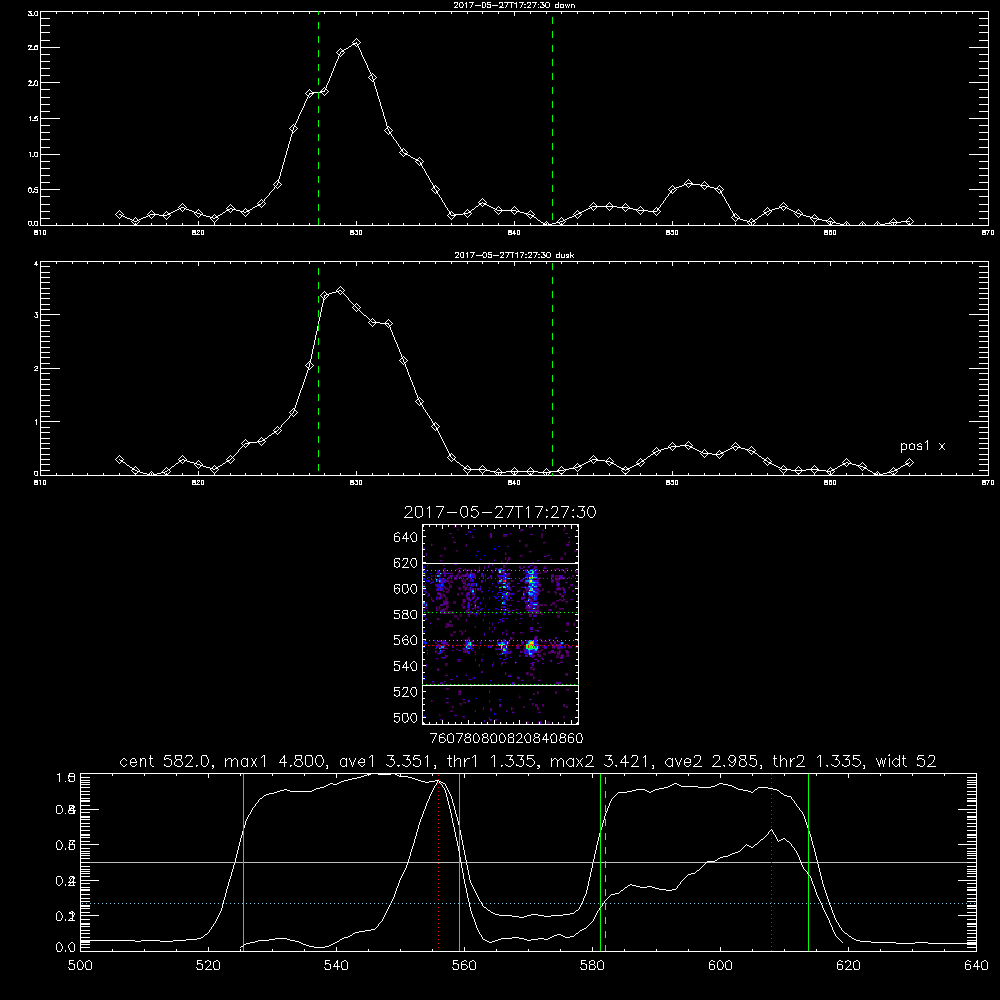Image resolution: width=1000 pixels, height=1000 pixels.
Task: Click the highest data point in dawn plot
Action: click(356, 43)
